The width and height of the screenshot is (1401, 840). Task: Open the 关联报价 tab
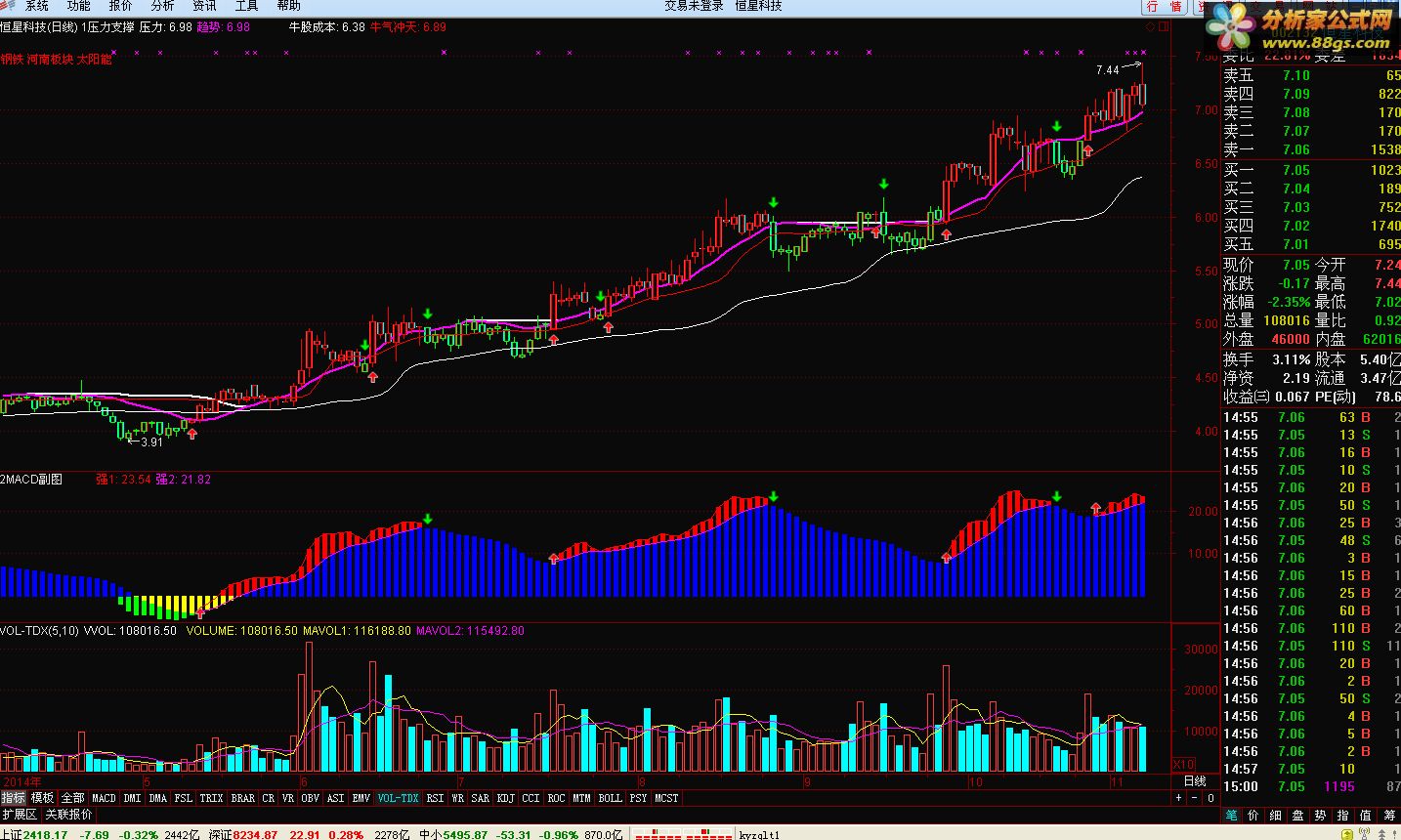tap(68, 814)
